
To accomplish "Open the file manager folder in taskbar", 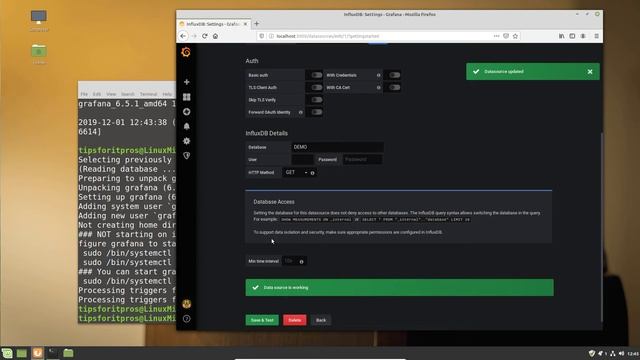I will coord(68,353).
